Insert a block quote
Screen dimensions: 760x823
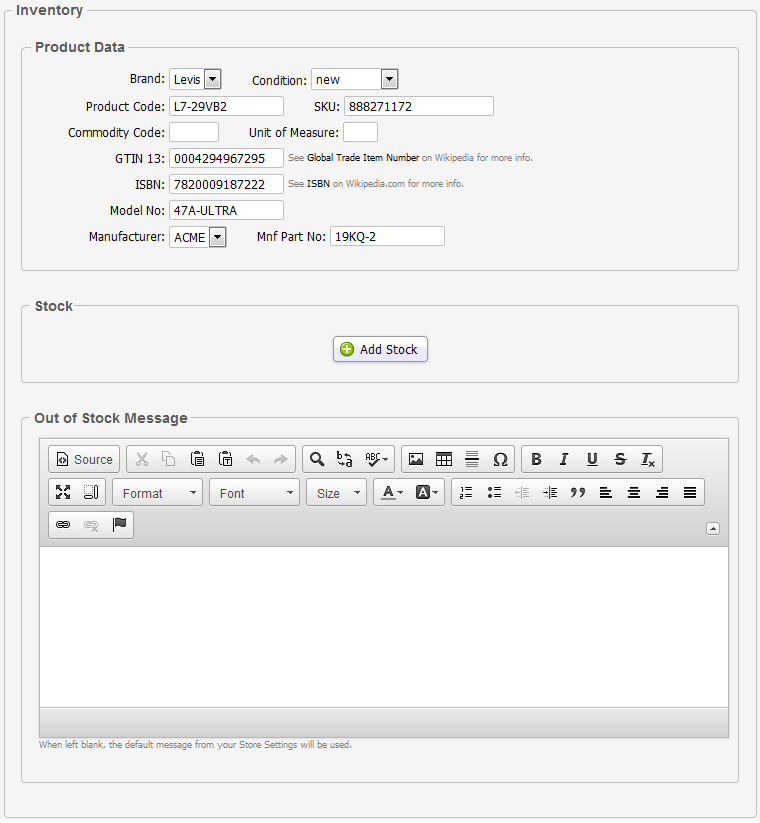click(x=578, y=492)
